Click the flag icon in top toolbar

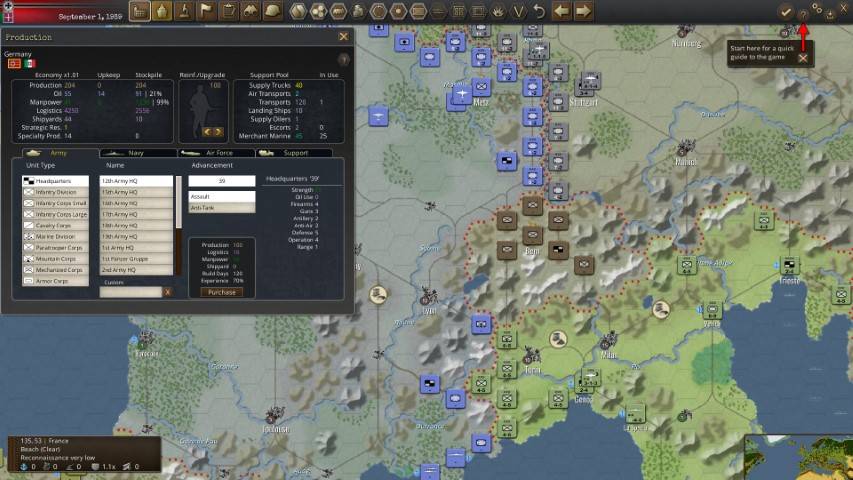[x=206, y=11]
